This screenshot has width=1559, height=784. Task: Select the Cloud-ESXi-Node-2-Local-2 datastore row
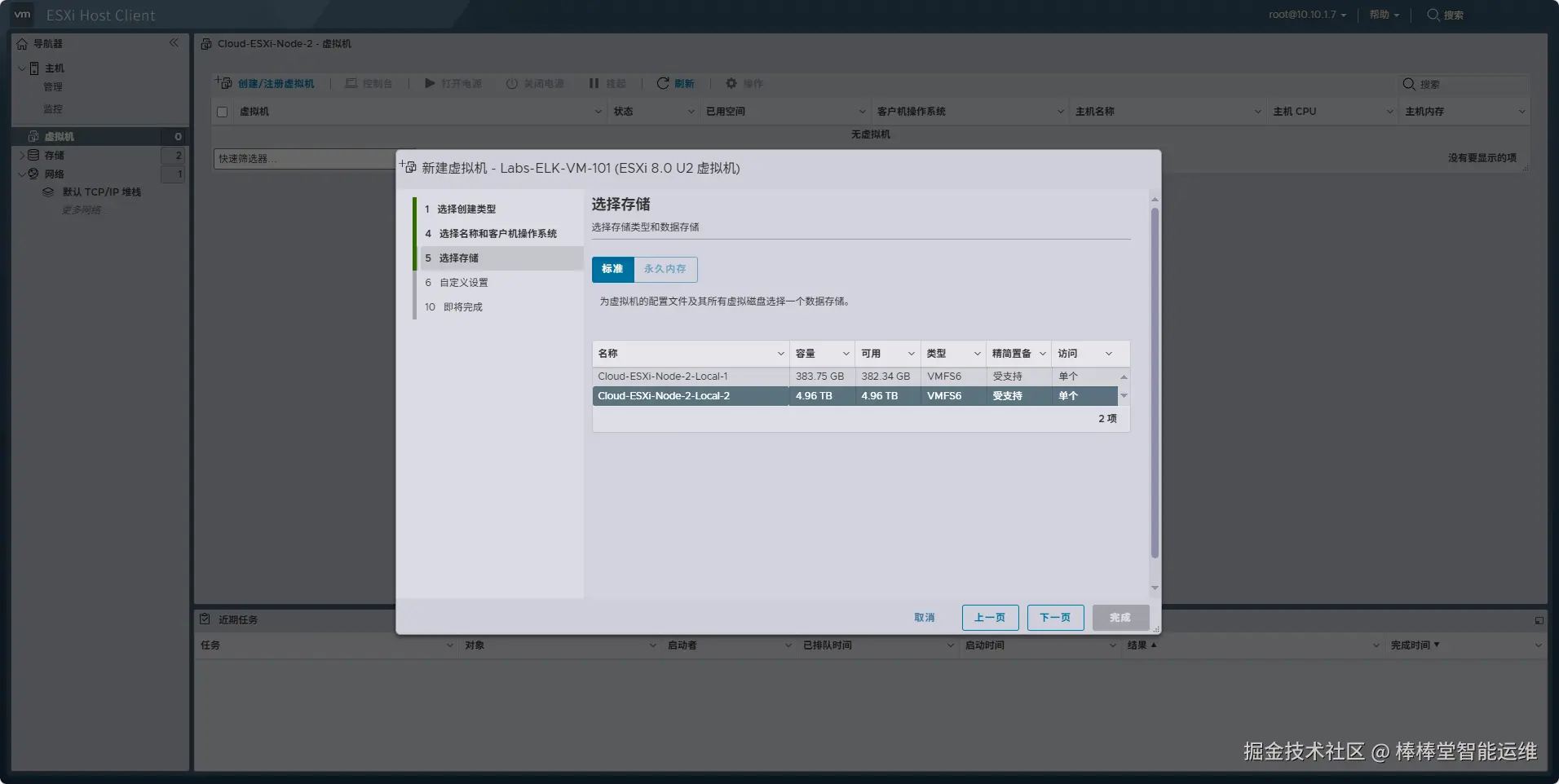coord(855,396)
